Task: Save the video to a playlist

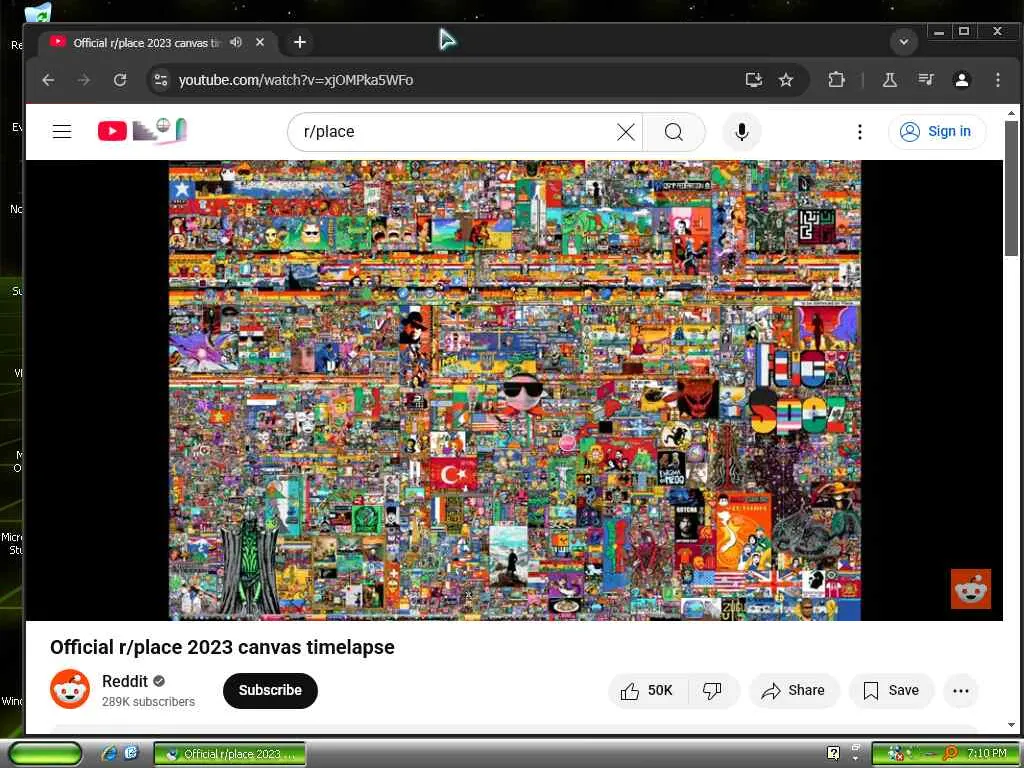Action: click(891, 690)
